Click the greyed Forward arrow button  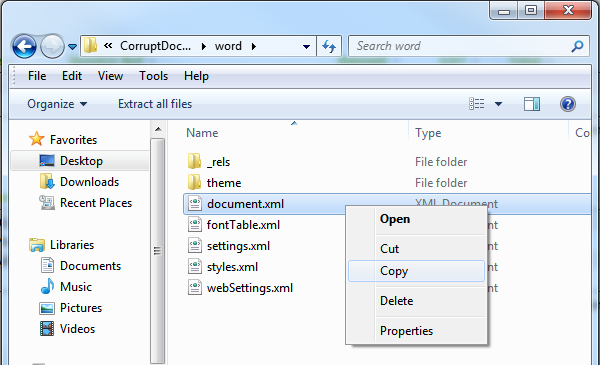[52, 47]
